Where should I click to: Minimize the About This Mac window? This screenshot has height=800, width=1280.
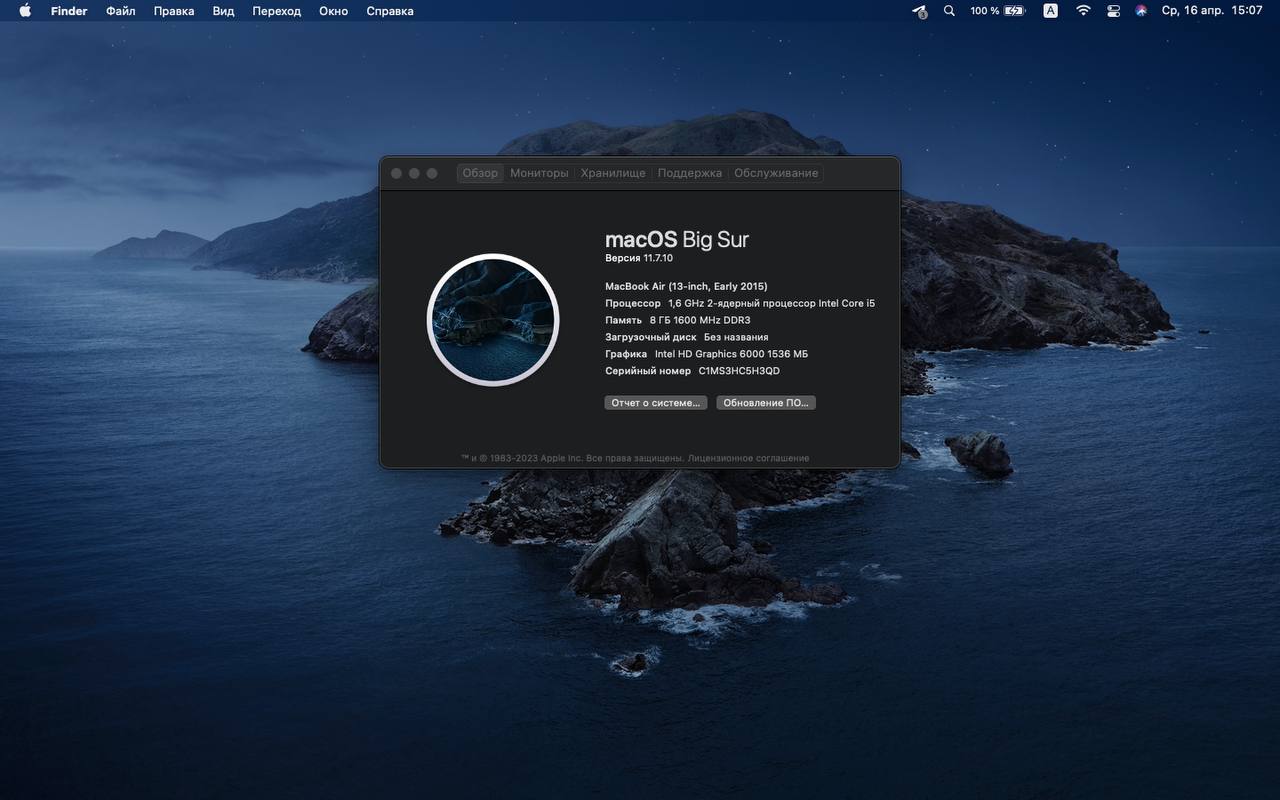coord(414,173)
